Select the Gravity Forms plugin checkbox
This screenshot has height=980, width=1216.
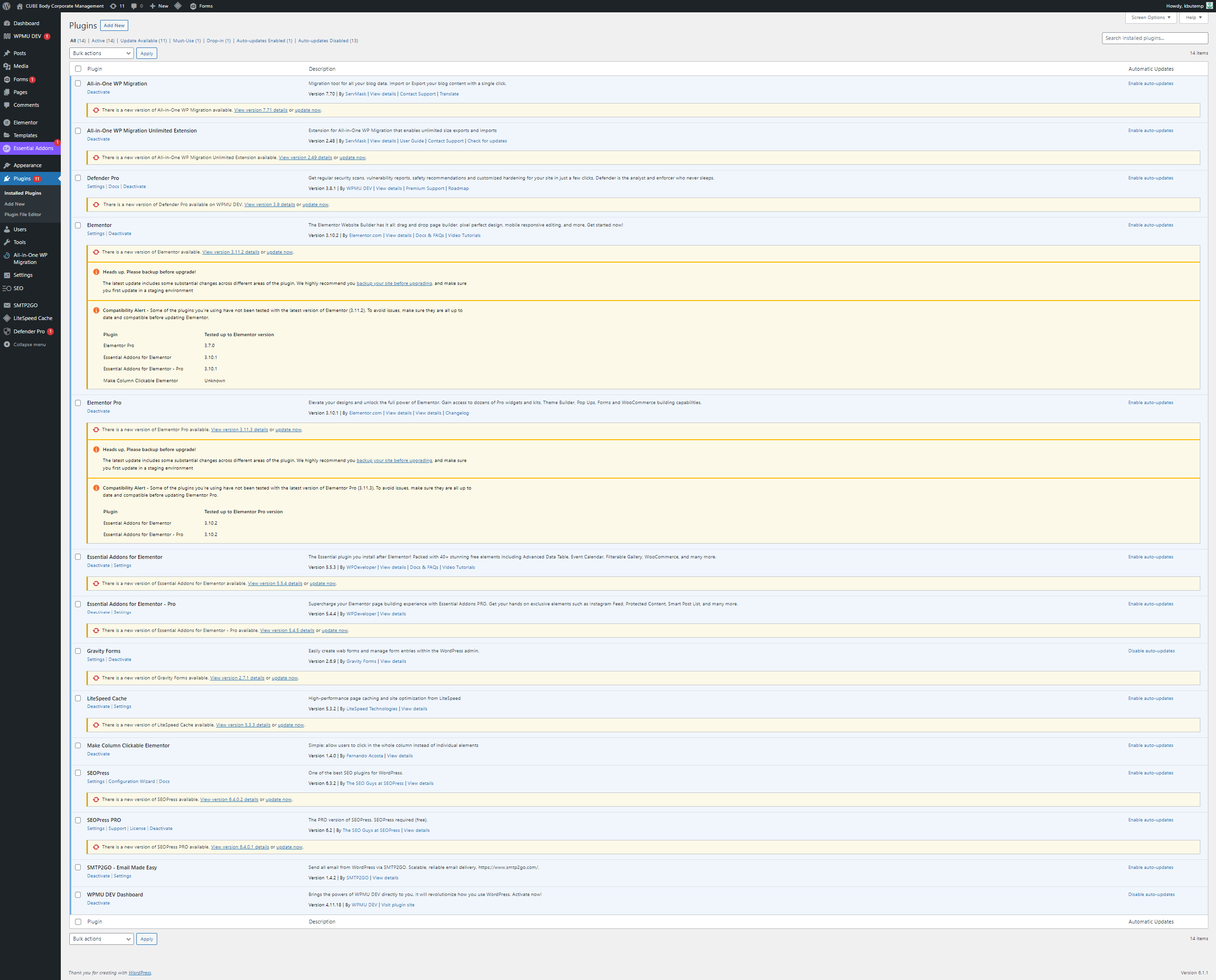coord(78,651)
